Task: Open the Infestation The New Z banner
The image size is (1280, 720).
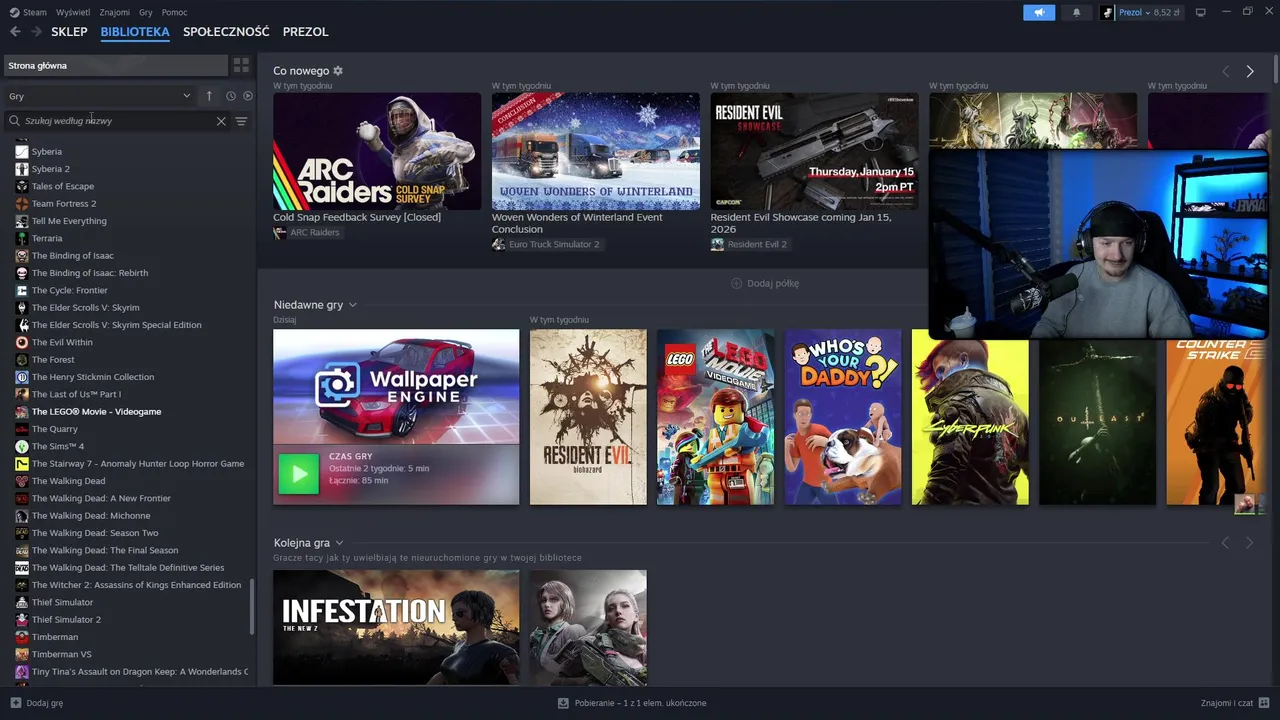Action: pyautogui.click(x=396, y=627)
